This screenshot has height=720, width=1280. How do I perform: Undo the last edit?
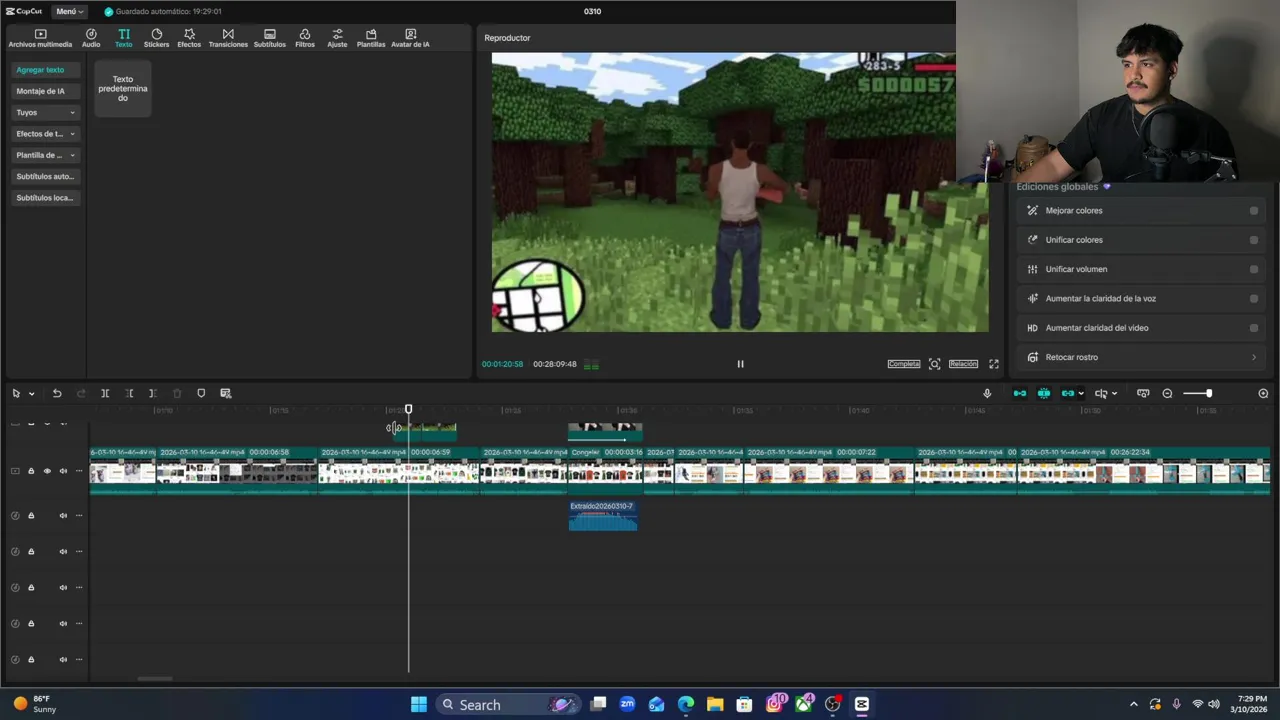click(x=57, y=393)
